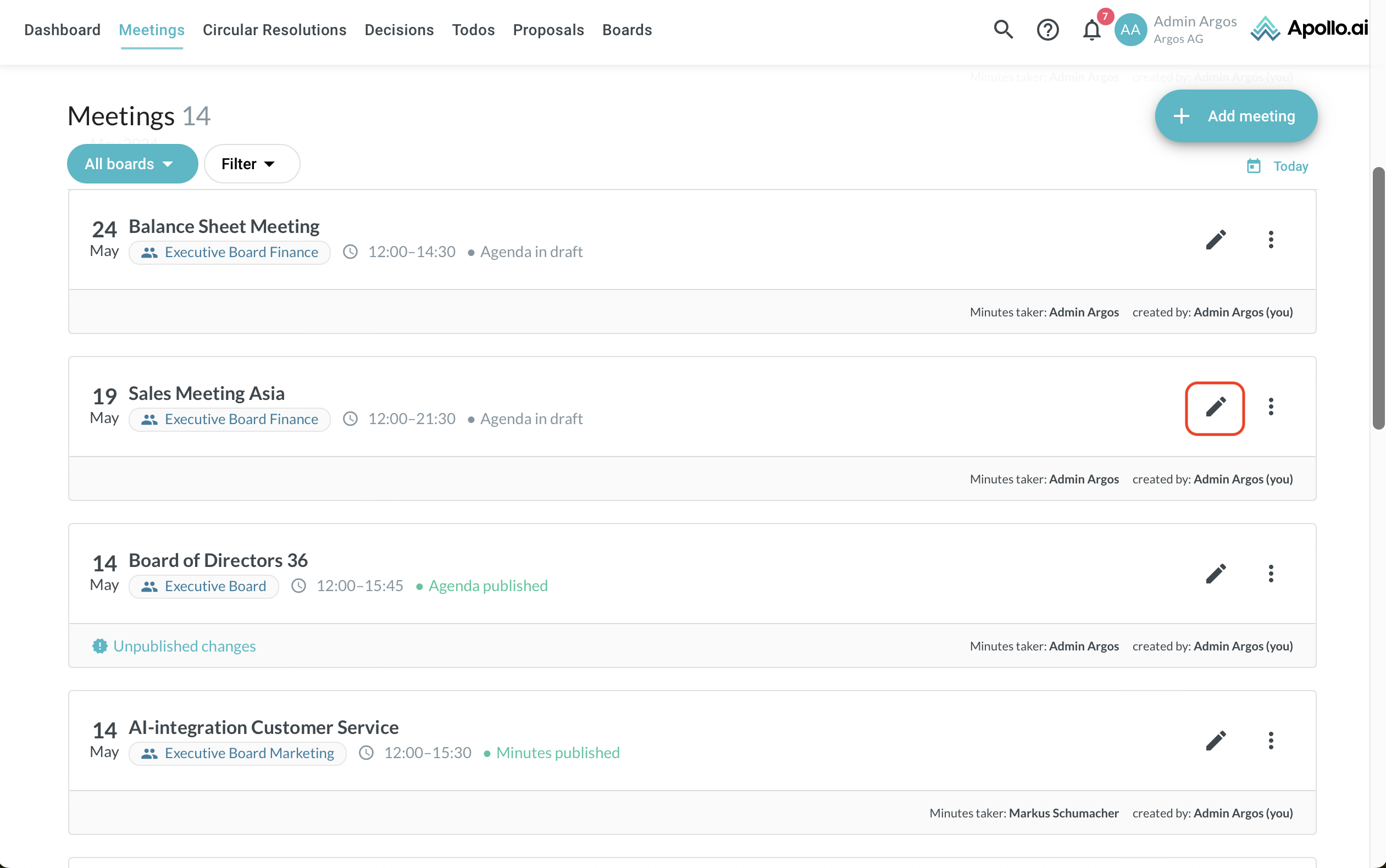Screen dimensions: 1386x868
Task: Open the help question mark icon
Action: point(1047,29)
